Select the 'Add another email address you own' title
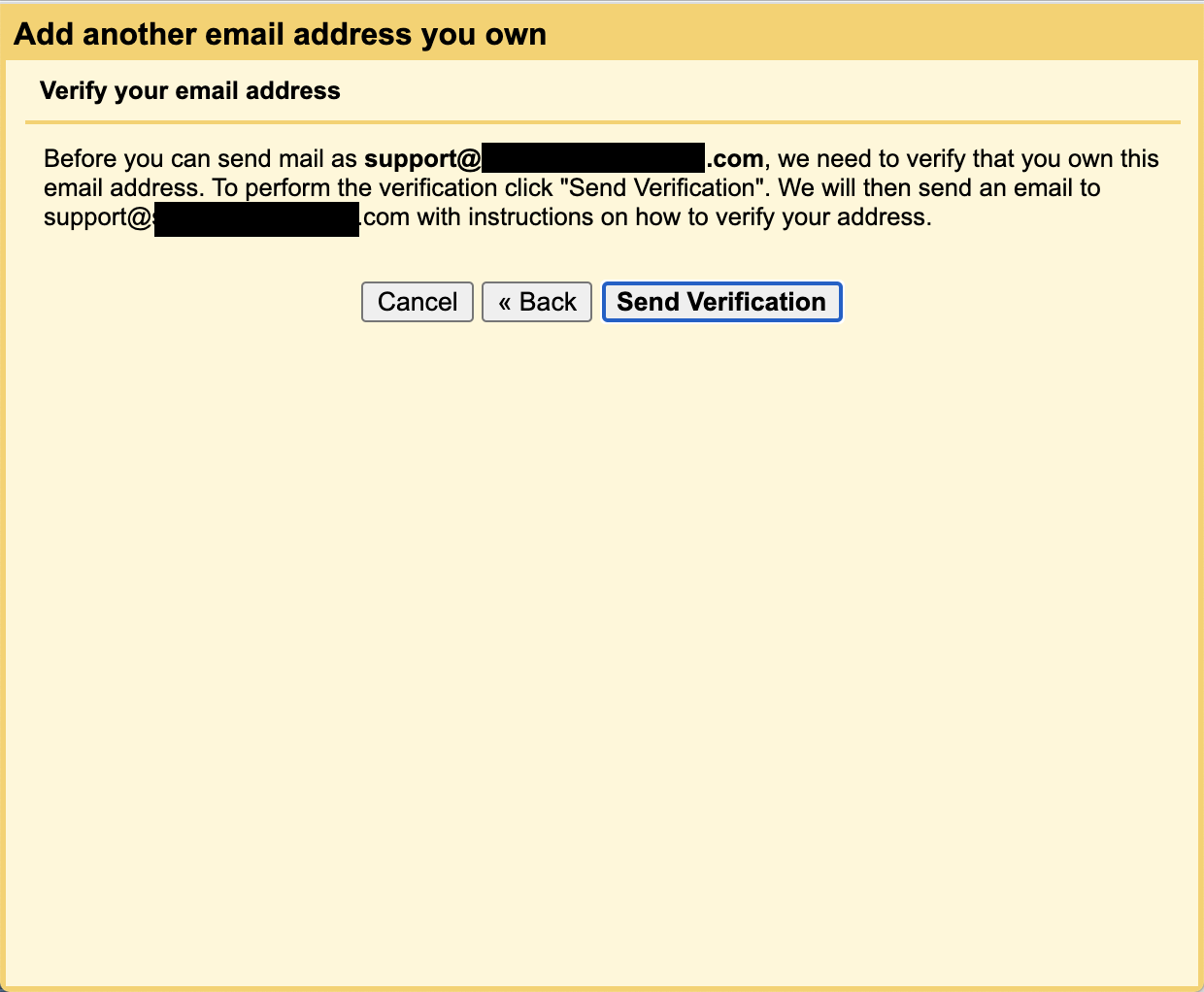Viewport: 1204px width, 992px height. (280, 35)
